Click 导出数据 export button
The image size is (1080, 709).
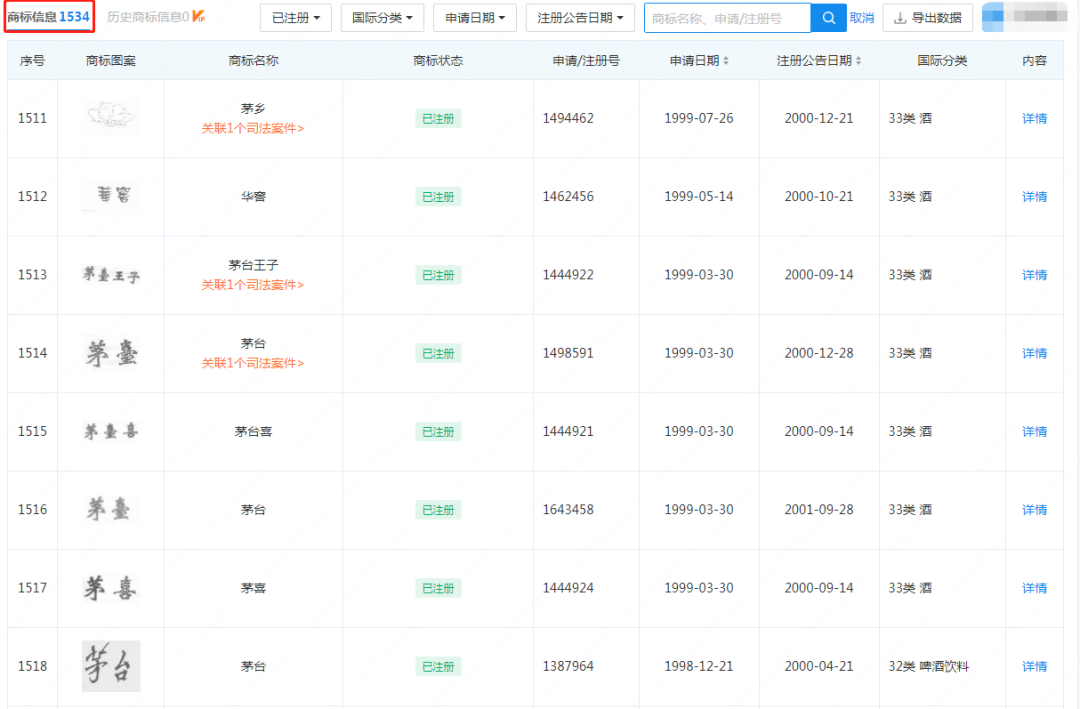928,18
